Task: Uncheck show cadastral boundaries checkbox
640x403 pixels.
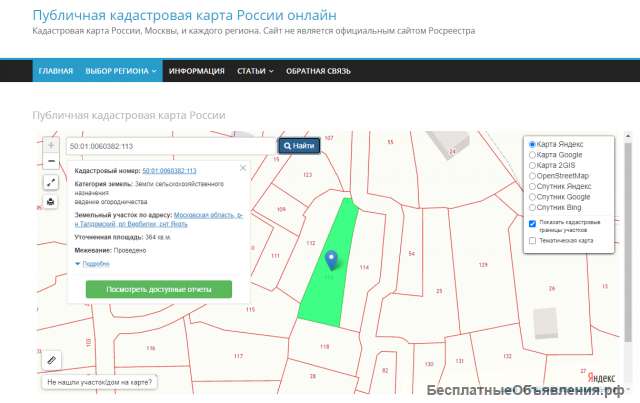Action: [x=532, y=224]
